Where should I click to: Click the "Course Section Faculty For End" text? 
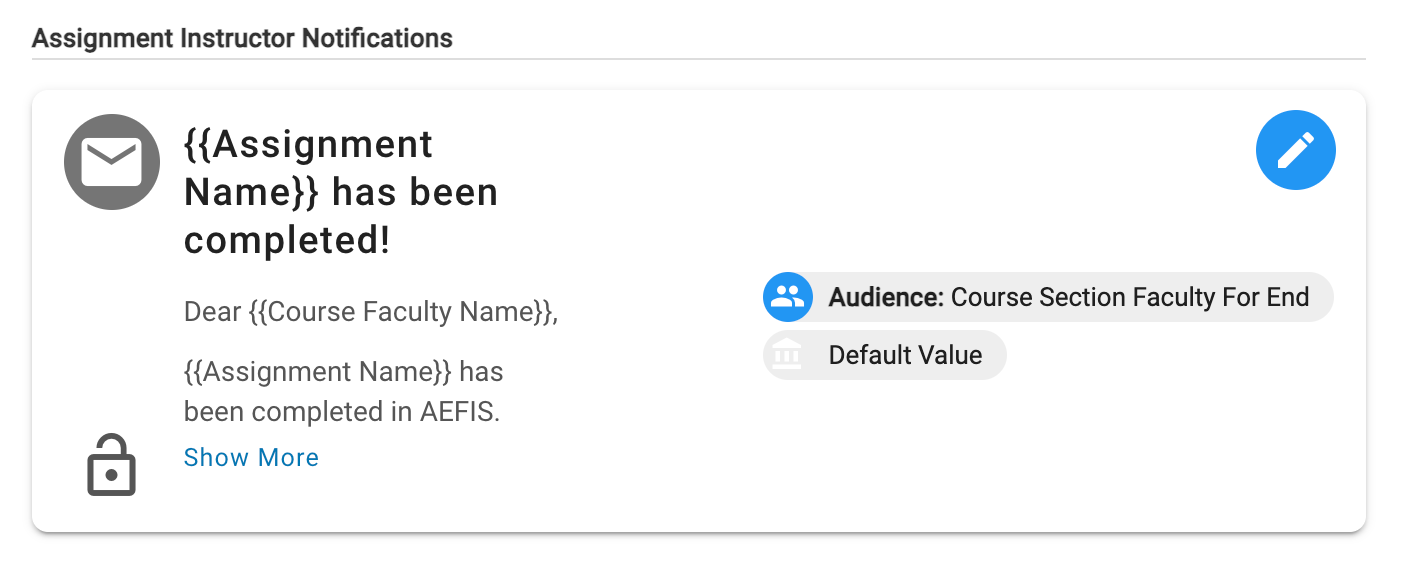(x=1129, y=297)
